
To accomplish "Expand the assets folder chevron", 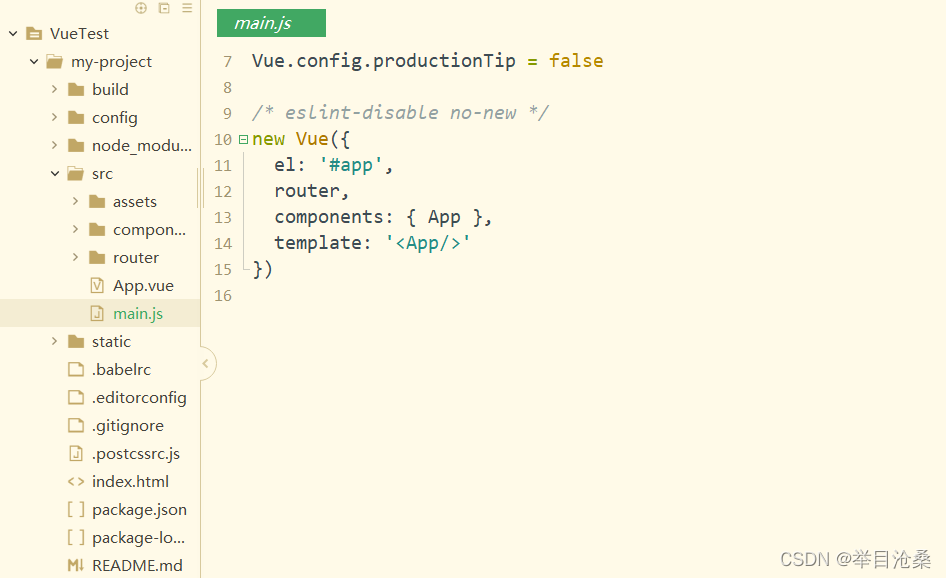I will coord(75,201).
